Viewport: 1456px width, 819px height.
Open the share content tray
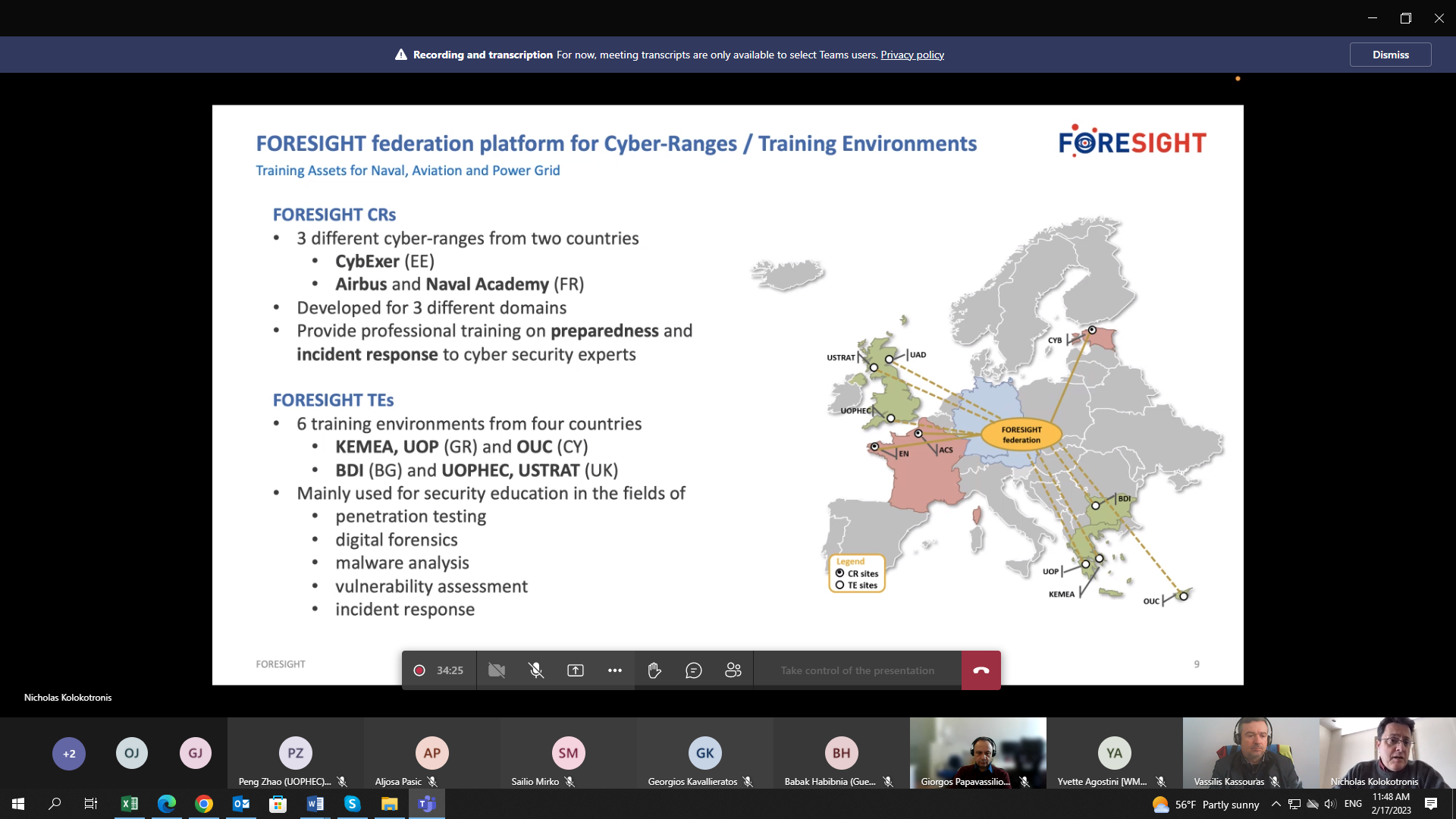pos(576,670)
